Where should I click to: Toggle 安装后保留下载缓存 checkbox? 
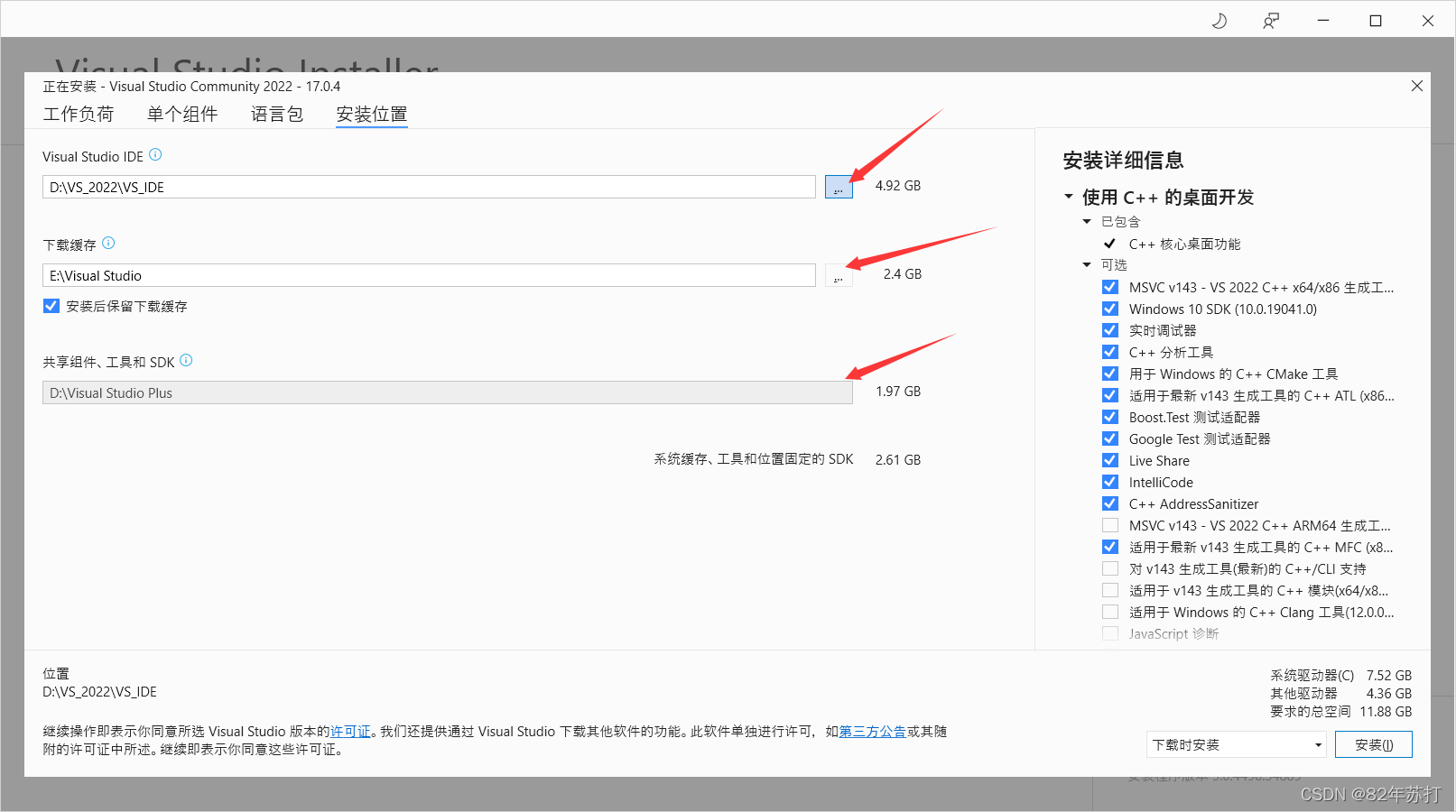(51, 306)
